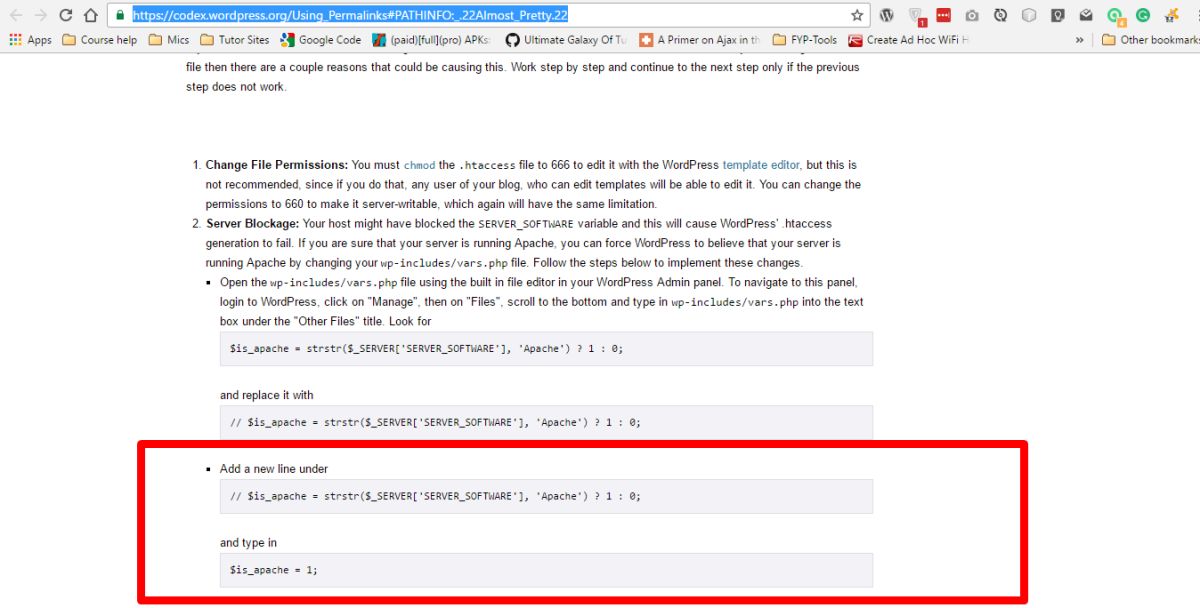Open the Other bookmarks folder

pyautogui.click(x=1149, y=40)
